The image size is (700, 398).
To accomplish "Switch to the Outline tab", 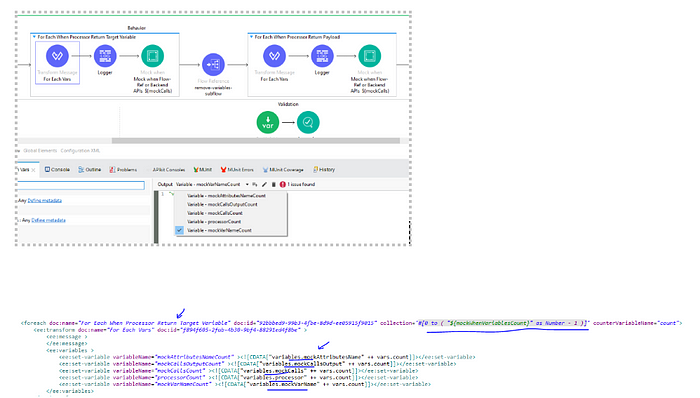I will [x=89, y=170].
